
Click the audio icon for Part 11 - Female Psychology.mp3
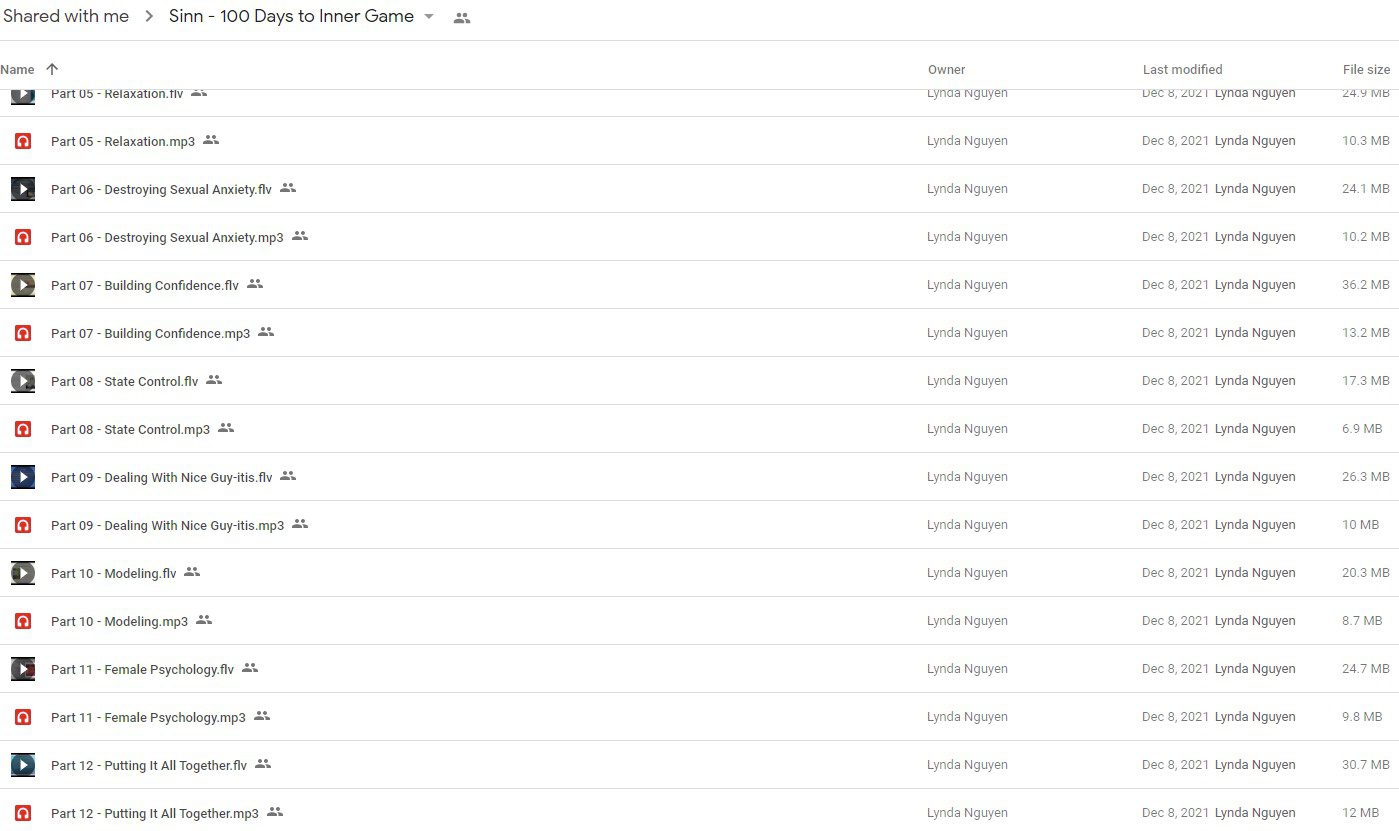tap(23, 717)
